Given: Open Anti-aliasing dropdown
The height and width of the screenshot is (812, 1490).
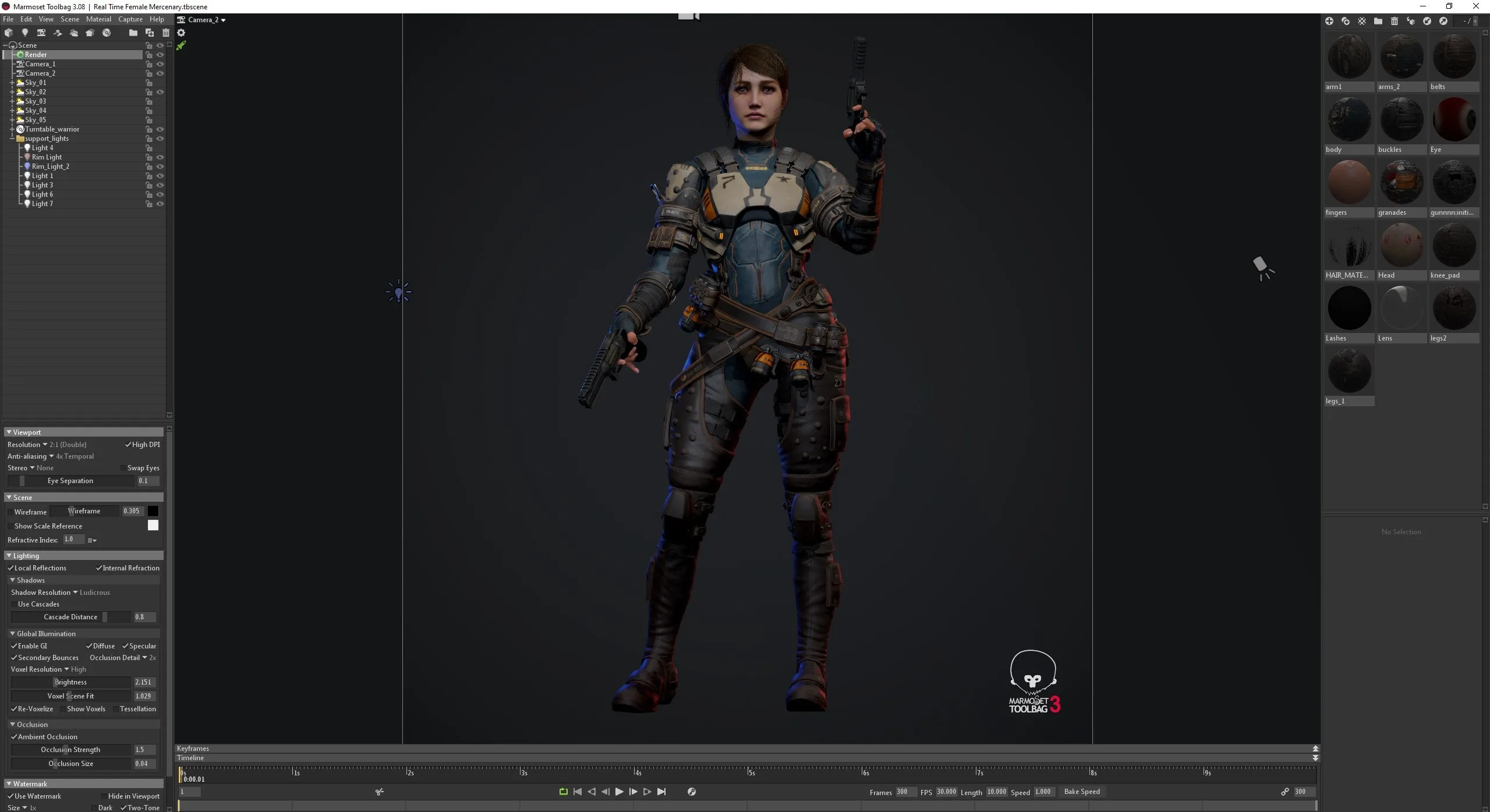Looking at the screenshot, I should (x=51, y=456).
